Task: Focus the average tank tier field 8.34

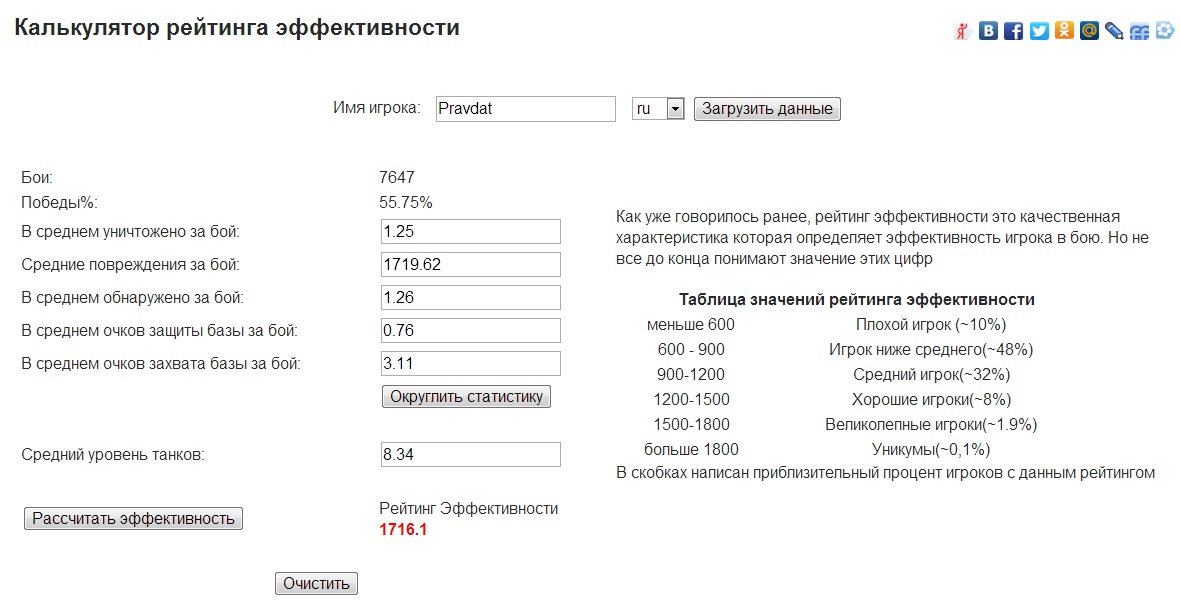Action: [470, 455]
